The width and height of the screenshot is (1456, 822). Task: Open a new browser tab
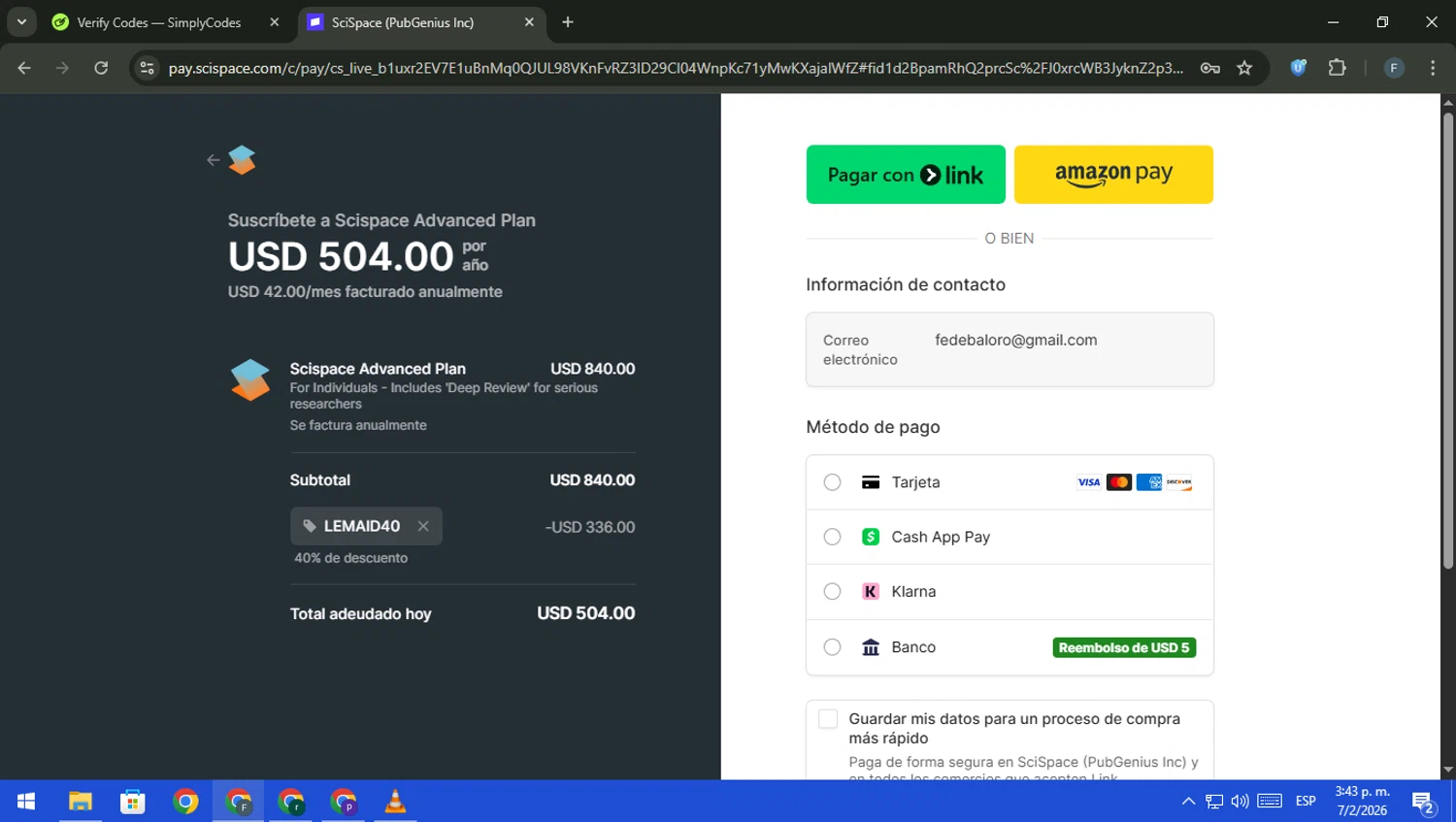click(x=568, y=22)
